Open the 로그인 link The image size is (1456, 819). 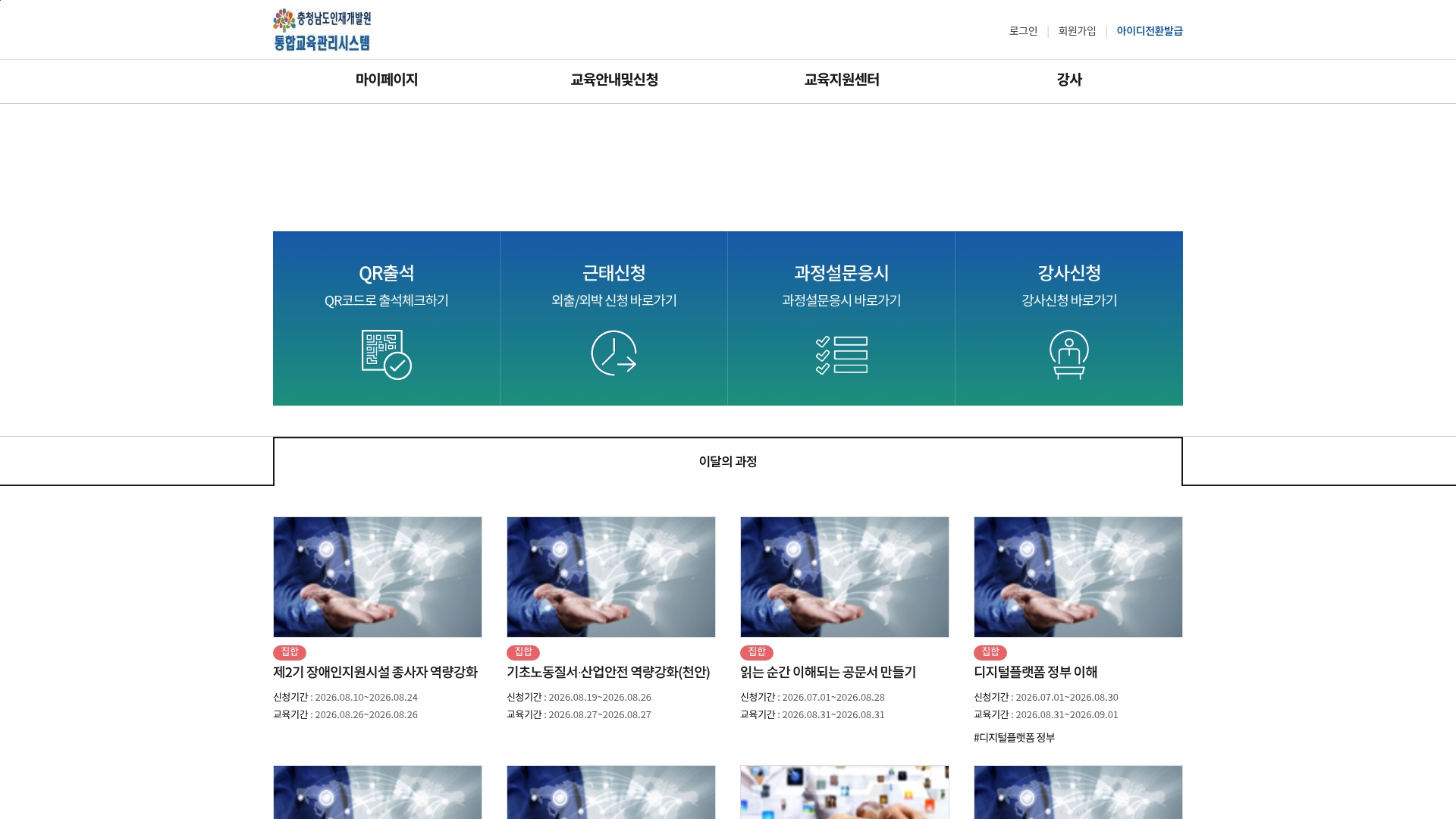(1023, 31)
